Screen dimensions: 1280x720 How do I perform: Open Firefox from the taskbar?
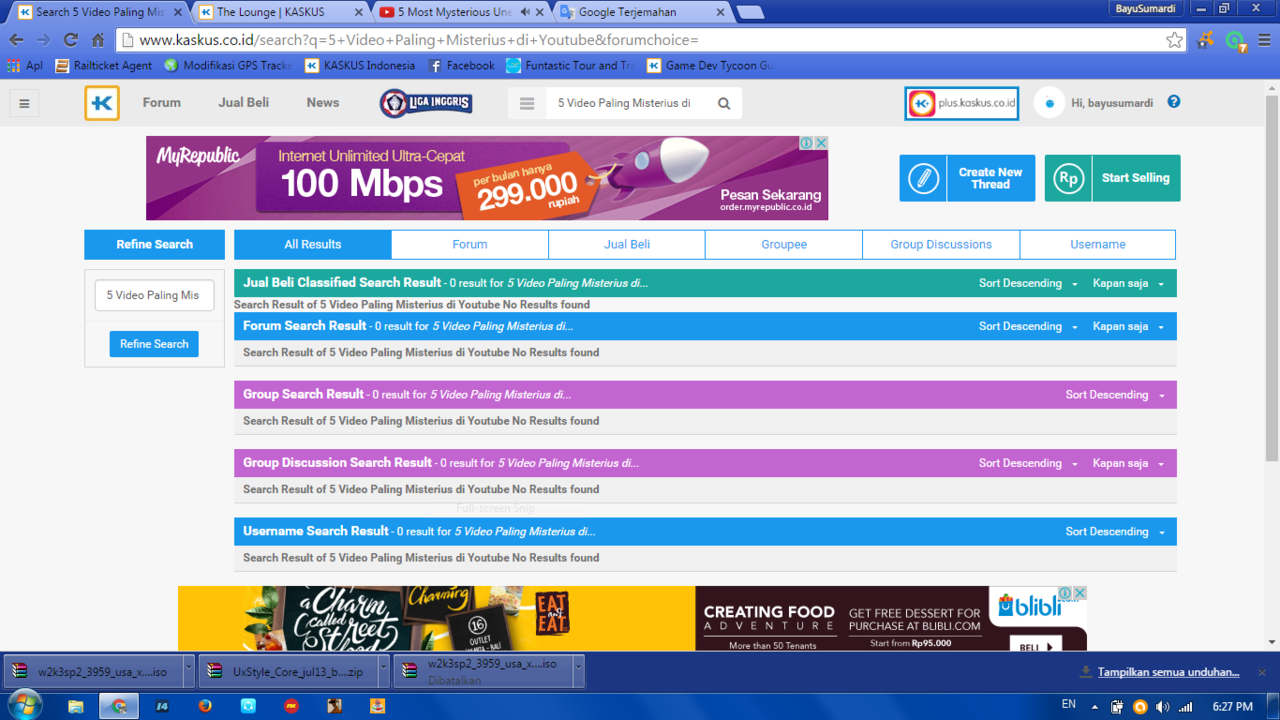pyautogui.click(x=205, y=706)
